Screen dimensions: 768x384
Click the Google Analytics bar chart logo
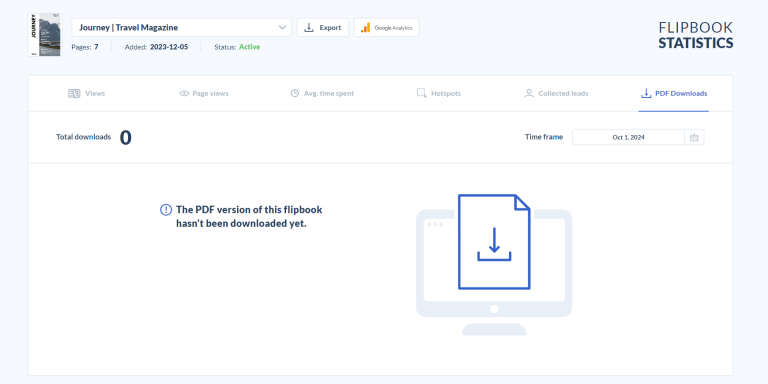(x=365, y=27)
